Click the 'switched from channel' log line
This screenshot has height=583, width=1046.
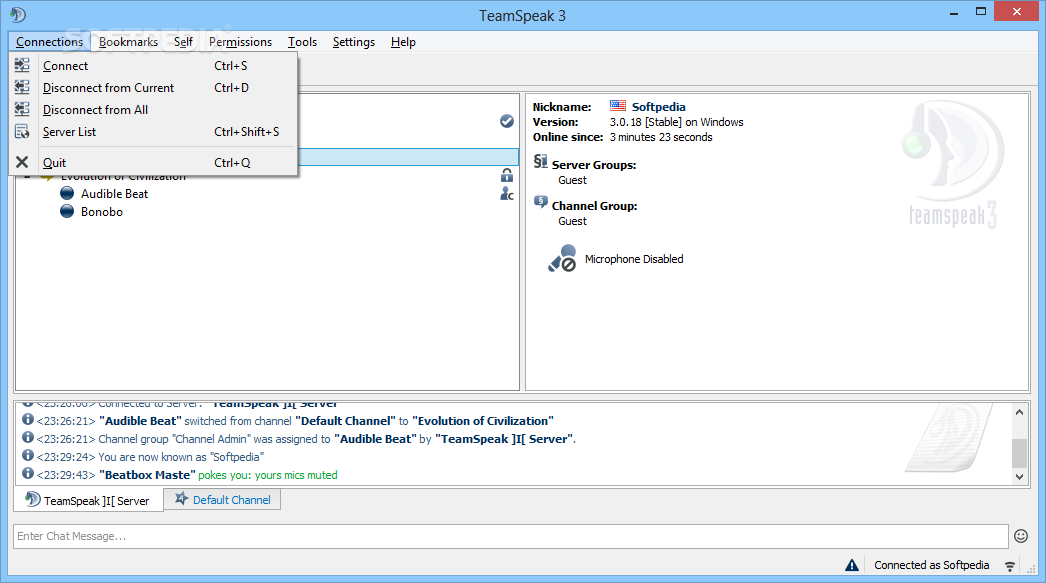(326, 421)
